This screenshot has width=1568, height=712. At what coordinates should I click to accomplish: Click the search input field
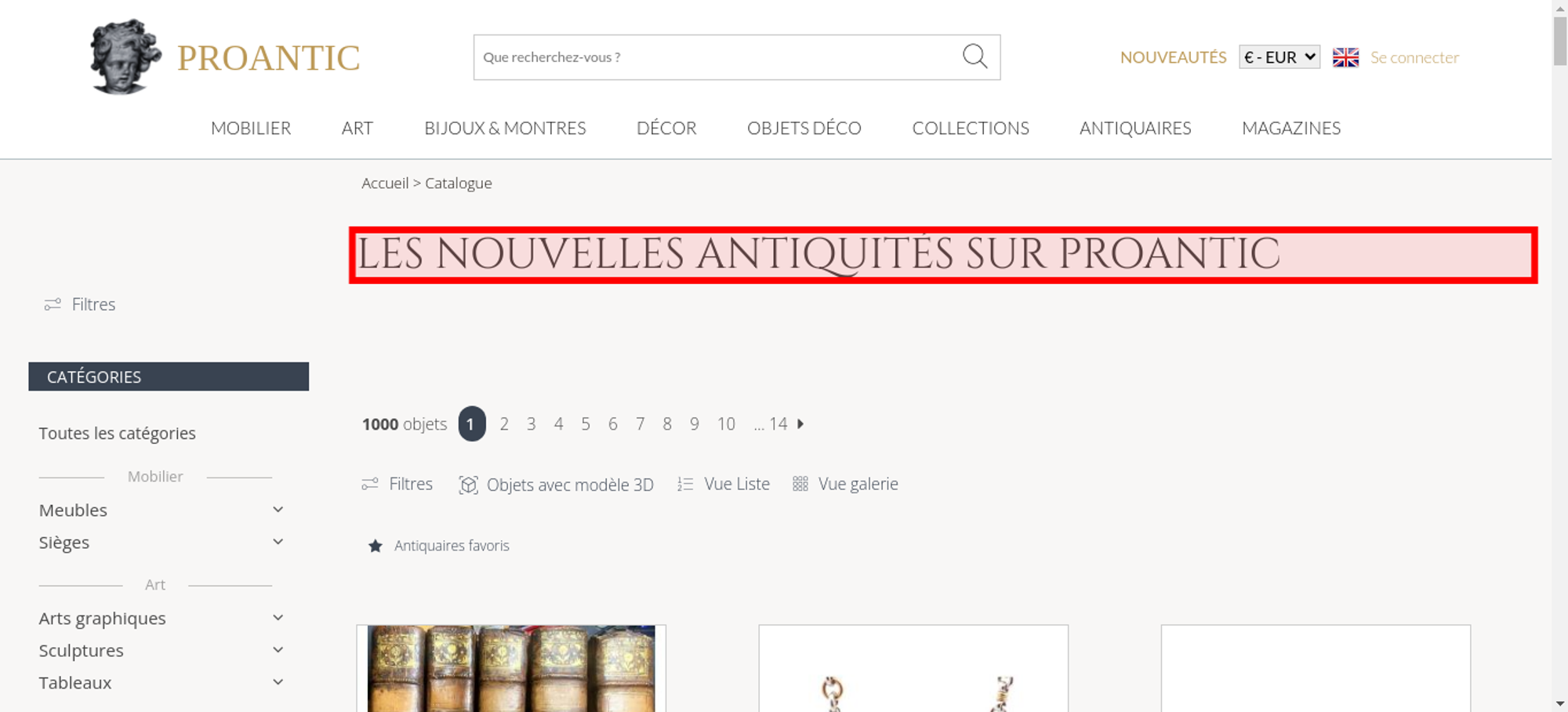pyautogui.click(x=713, y=57)
